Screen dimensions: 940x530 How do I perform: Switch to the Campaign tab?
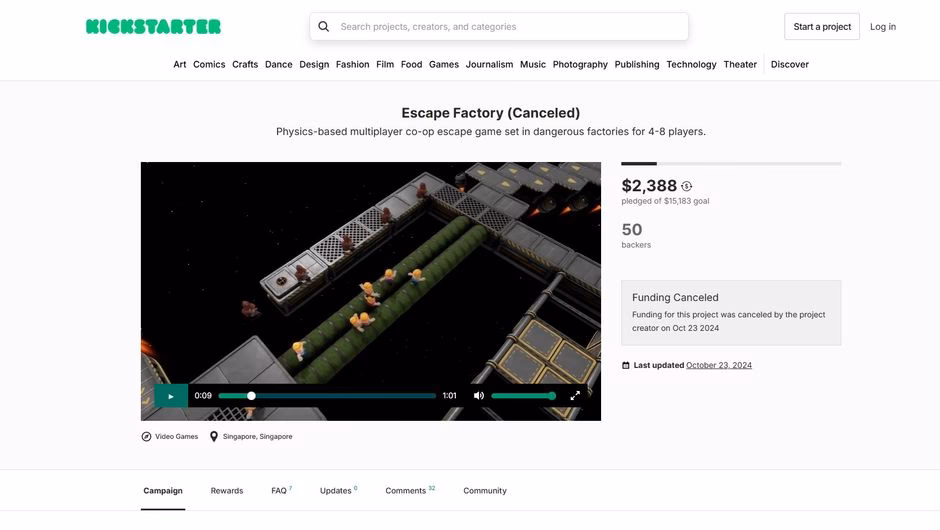click(163, 490)
